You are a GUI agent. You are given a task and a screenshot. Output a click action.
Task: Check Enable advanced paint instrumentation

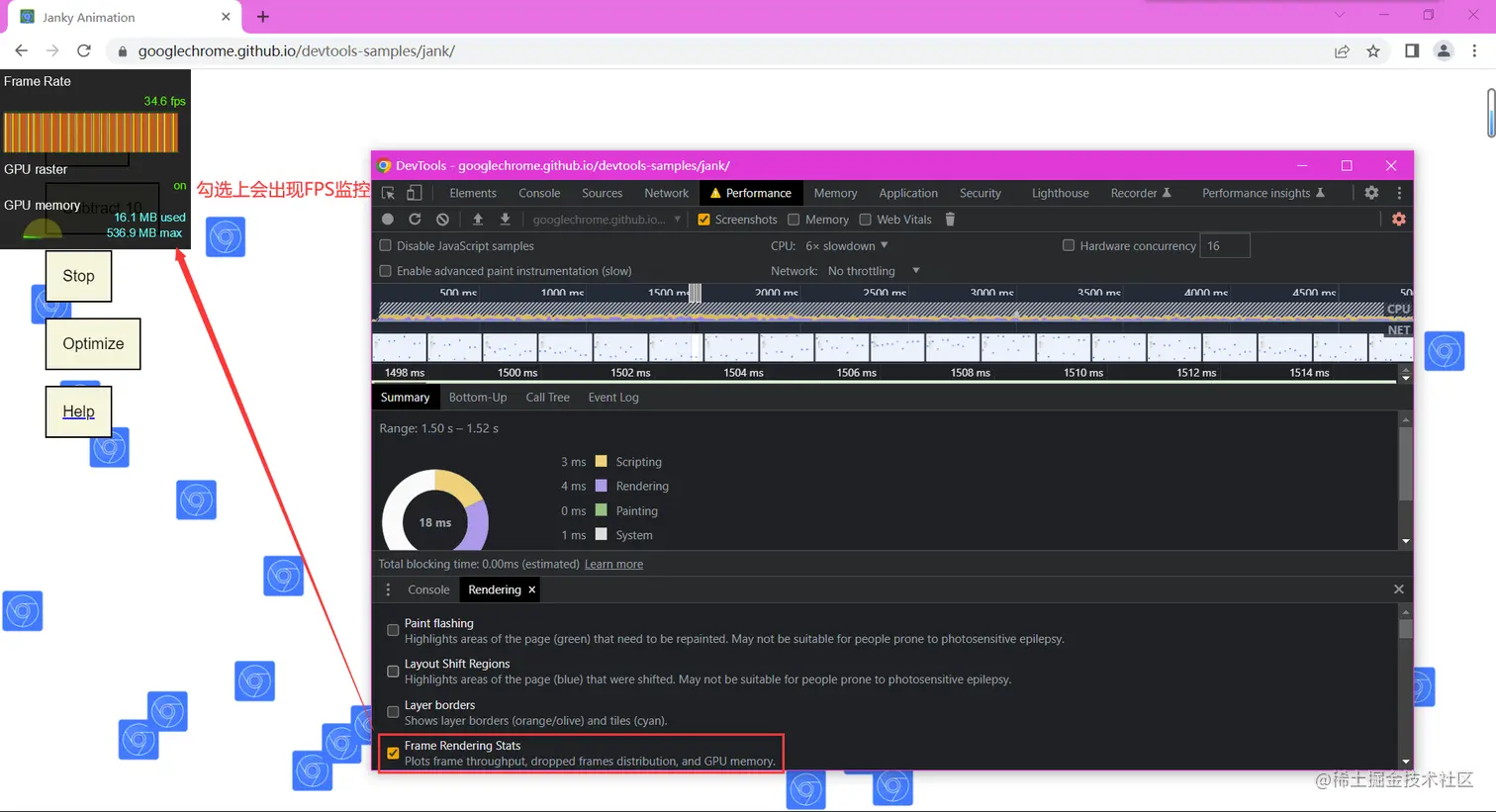(386, 271)
